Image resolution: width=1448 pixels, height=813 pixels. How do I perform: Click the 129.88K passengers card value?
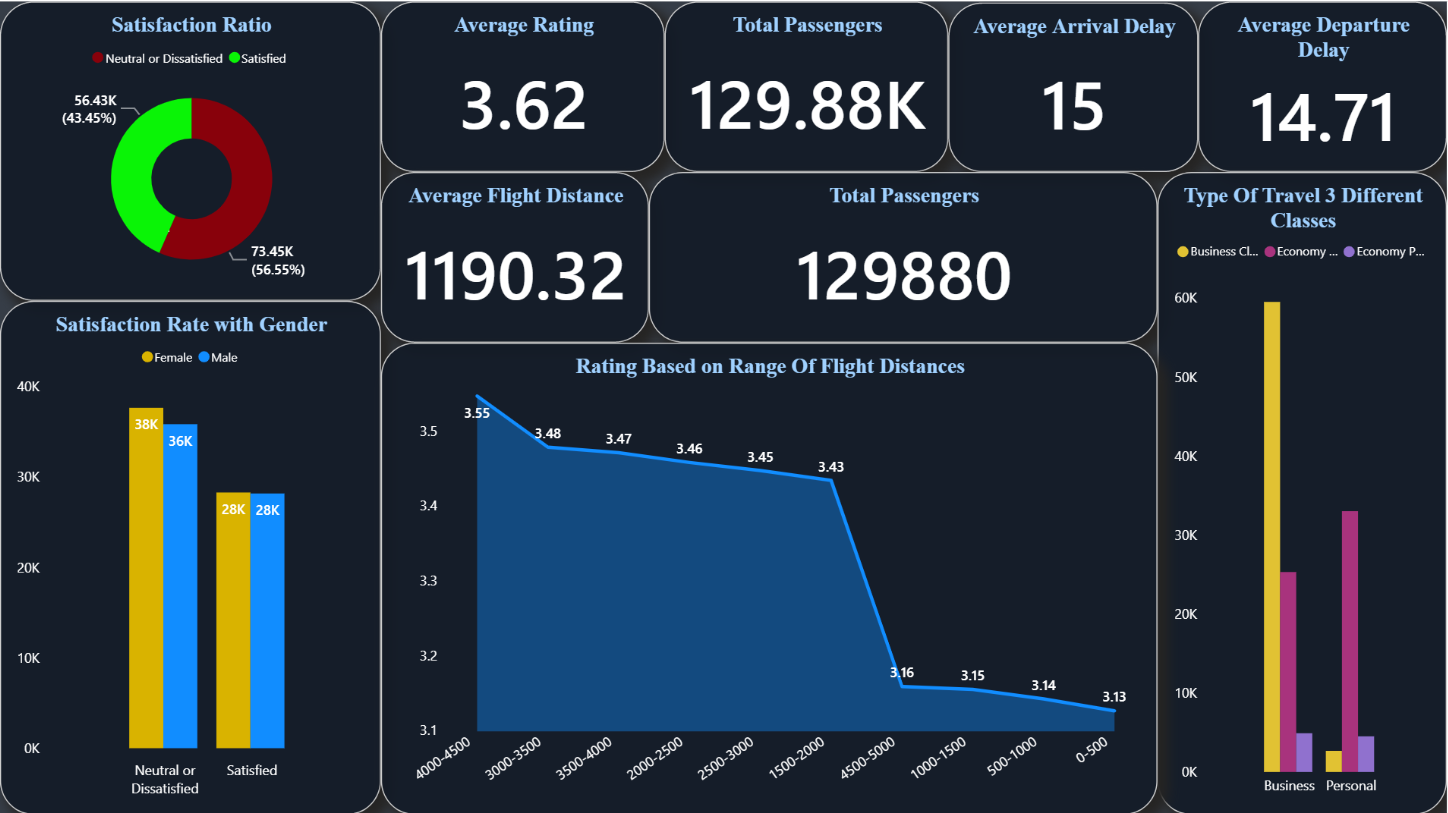click(x=807, y=106)
